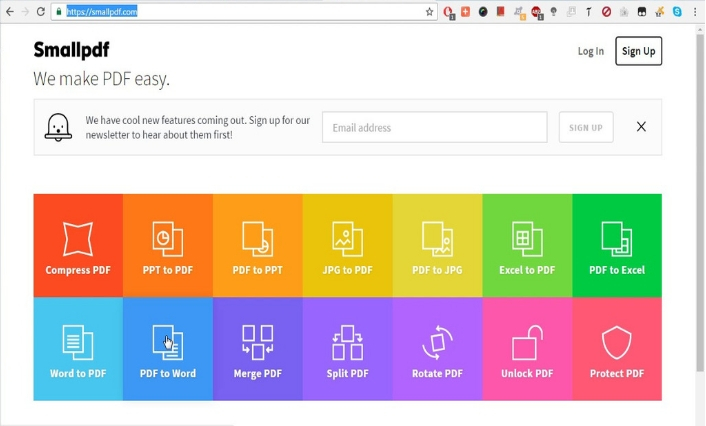Go back to the previous page
The image size is (706, 426).
(9, 12)
